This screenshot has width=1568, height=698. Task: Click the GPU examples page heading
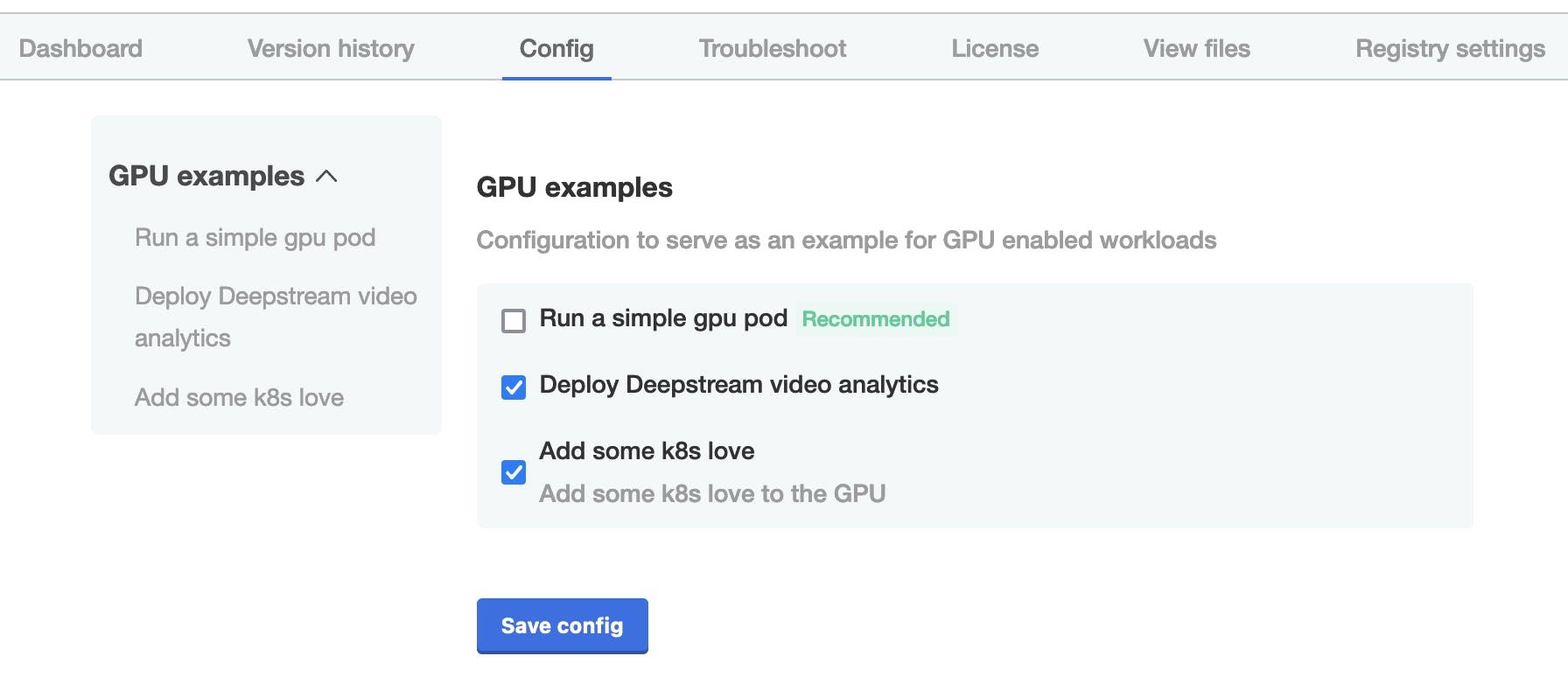[x=574, y=187]
